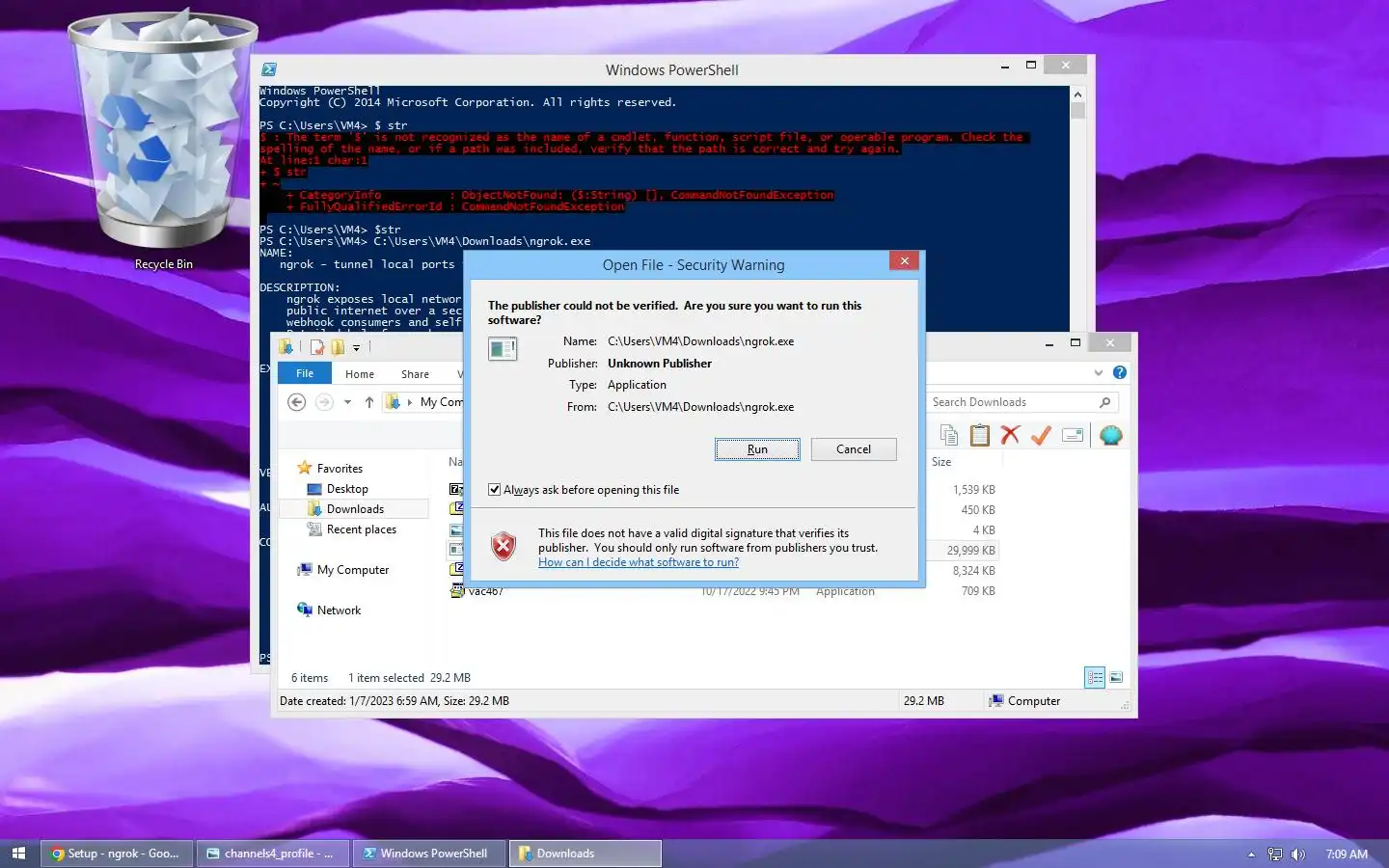Click the 7:09 AM taskbar clock
The height and width of the screenshot is (868, 1389).
[1347, 854]
